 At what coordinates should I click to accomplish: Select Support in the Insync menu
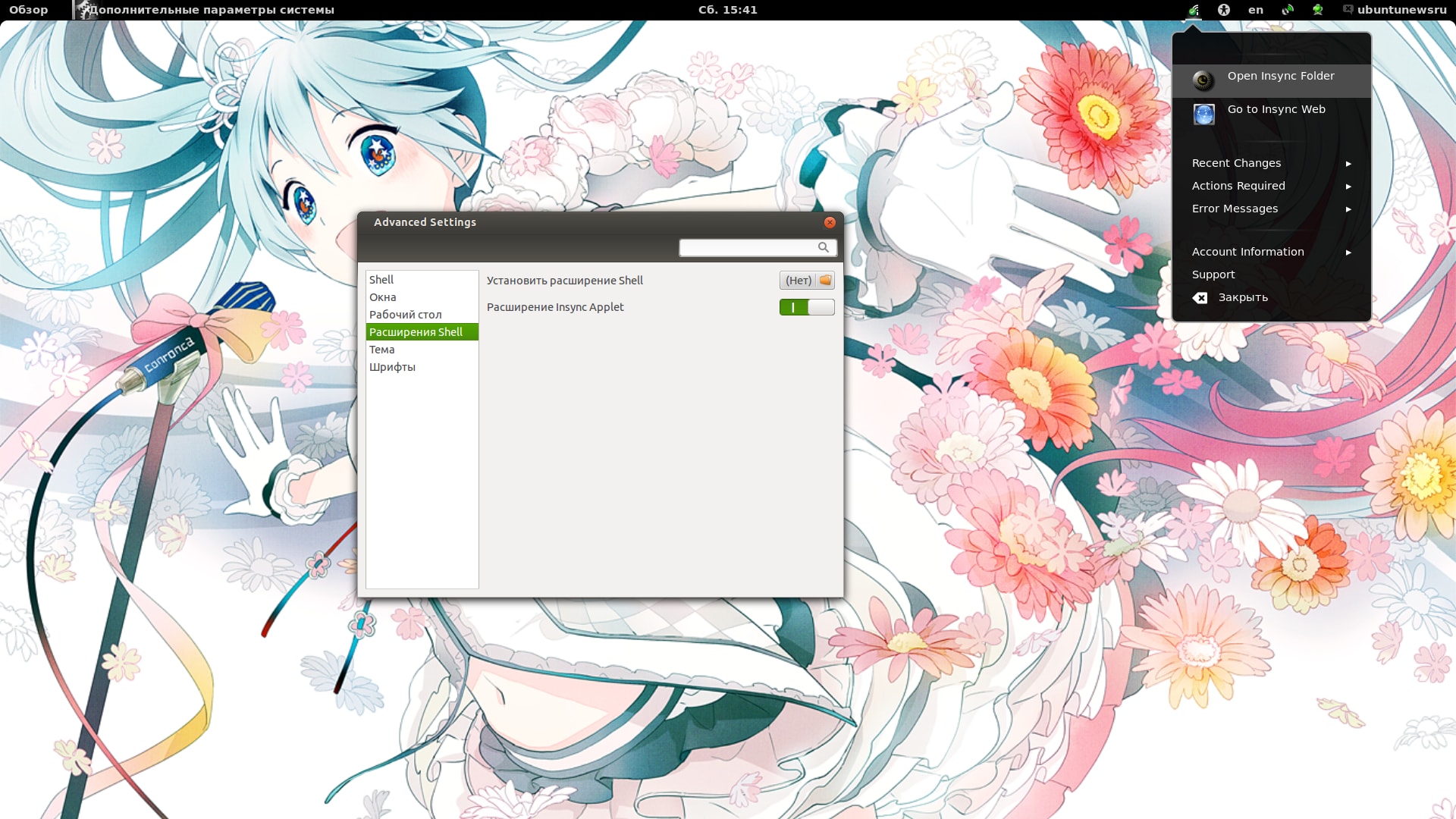(x=1272, y=275)
